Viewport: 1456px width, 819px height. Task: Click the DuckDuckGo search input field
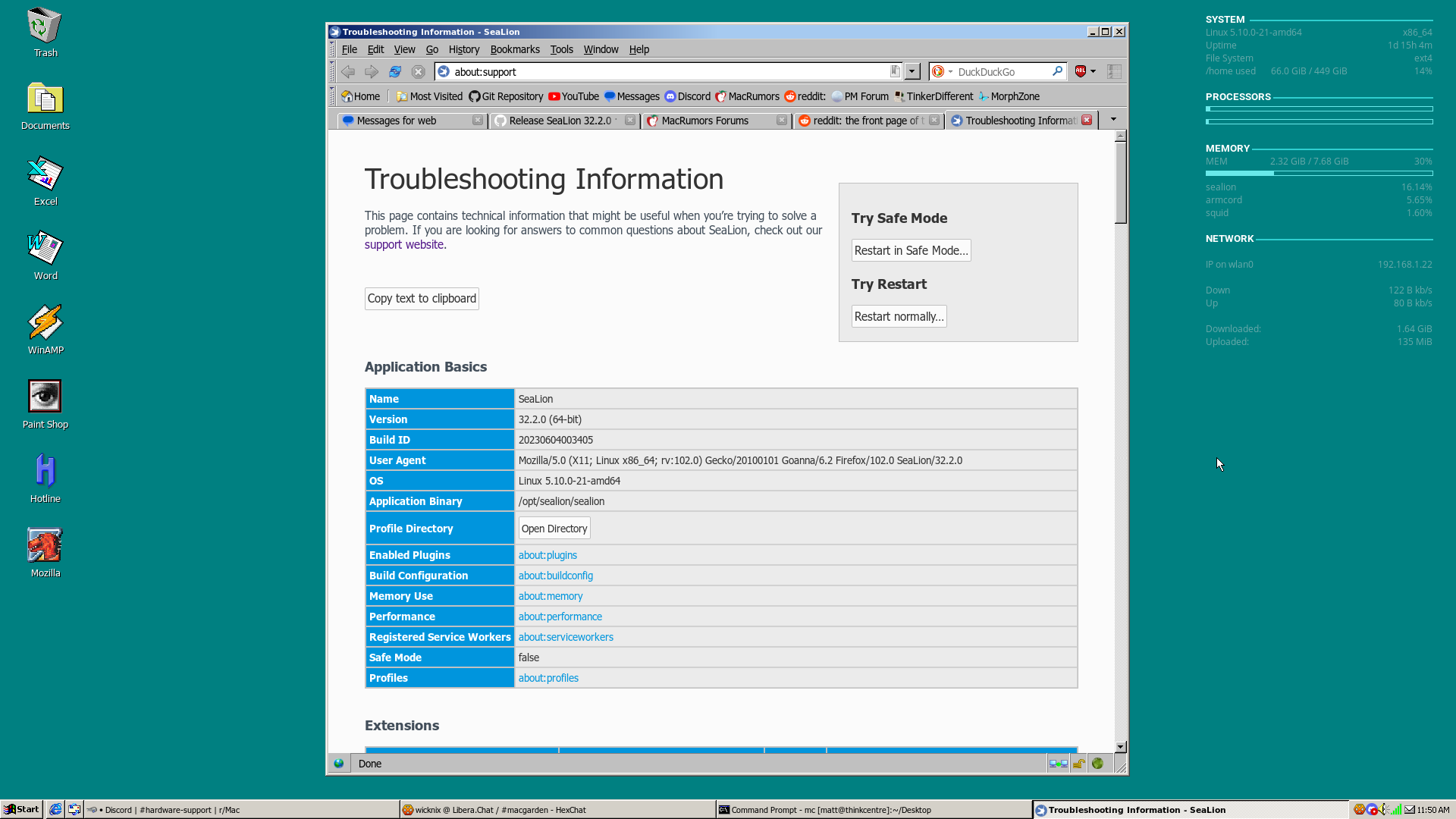(1000, 71)
